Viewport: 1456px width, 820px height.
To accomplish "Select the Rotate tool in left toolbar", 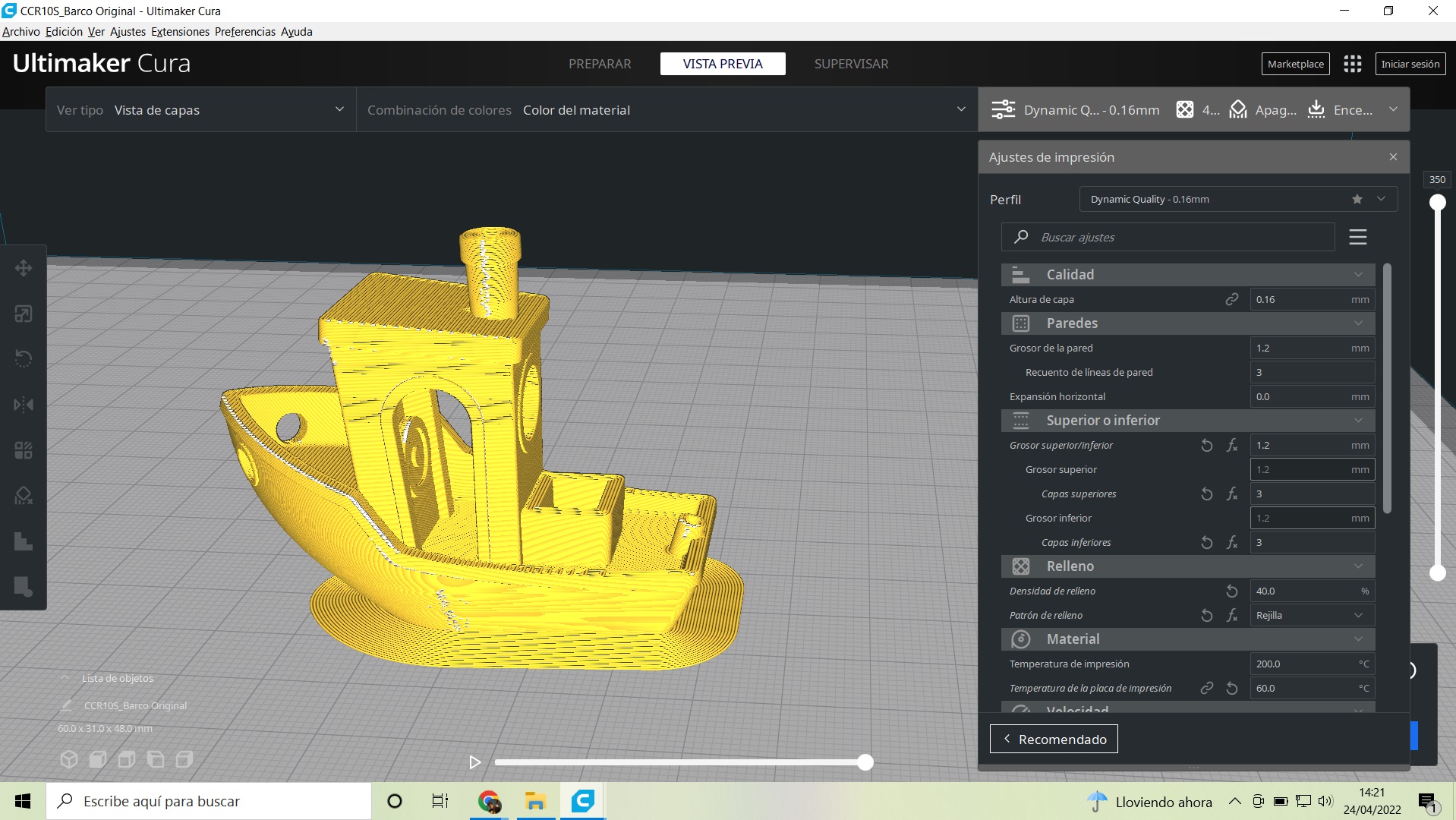I will [24, 359].
